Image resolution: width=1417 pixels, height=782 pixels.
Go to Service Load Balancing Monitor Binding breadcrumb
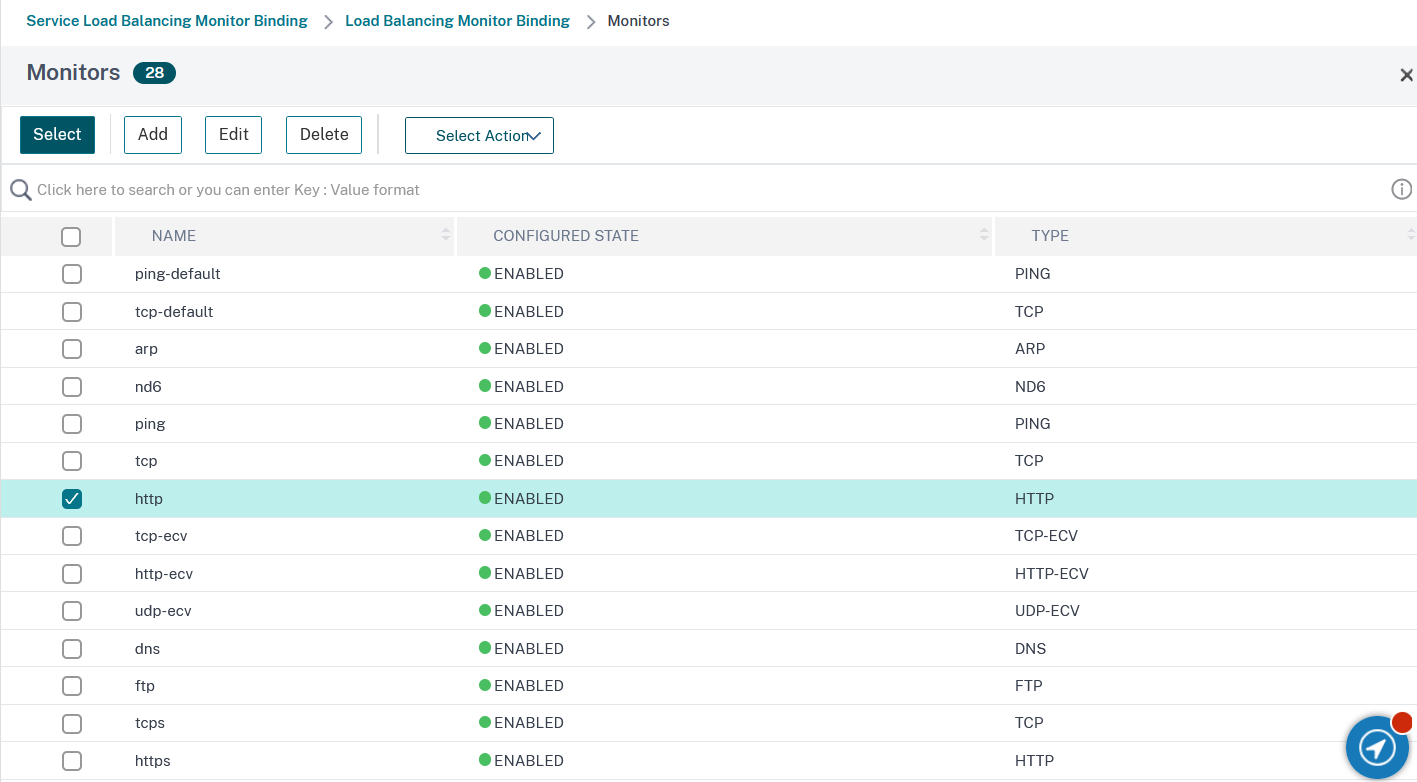pyautogui.click(x=167, y=21)
